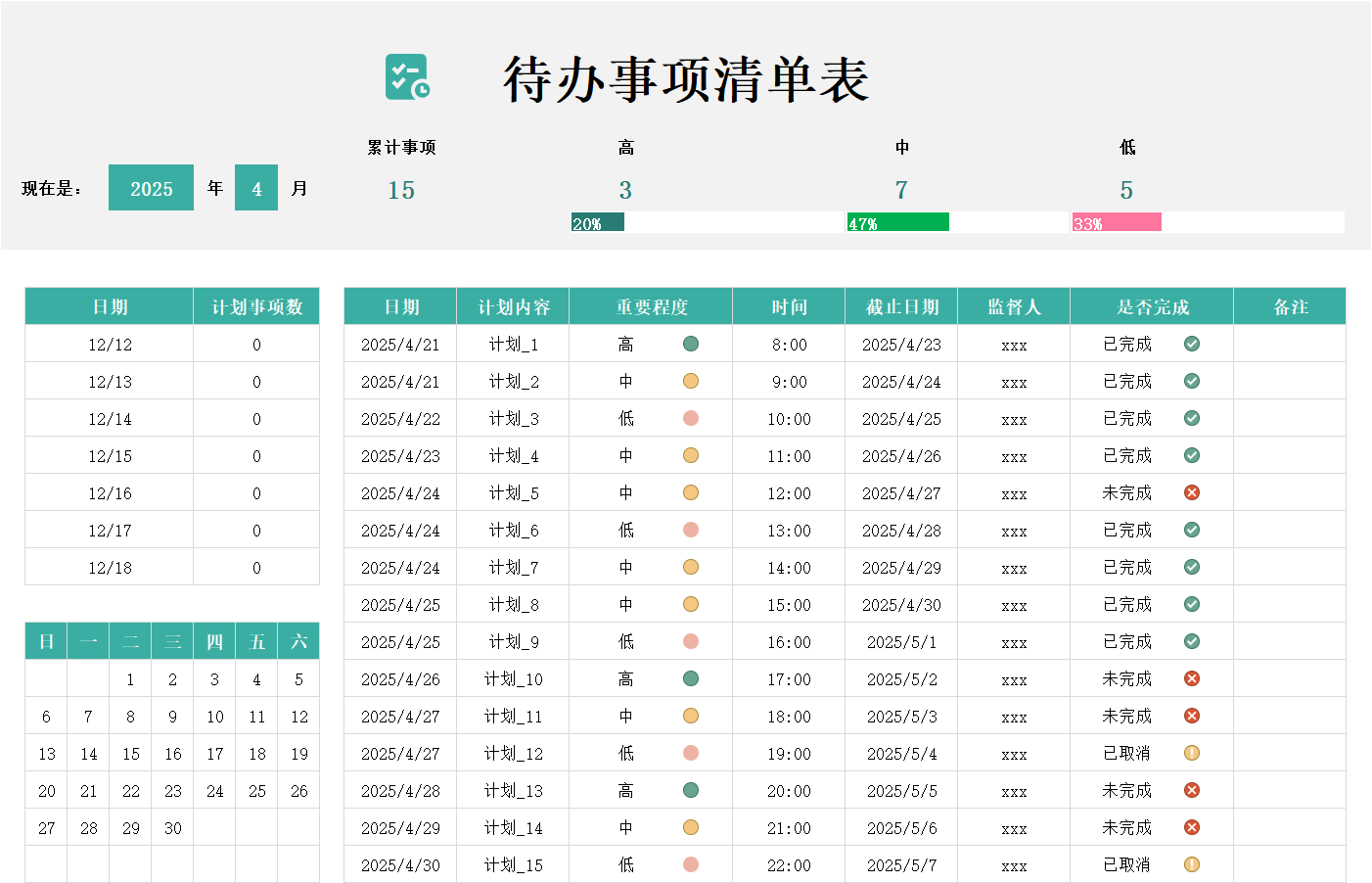Click the red uncompleted icon for 计划_14
The image size is (1372, 883).
tap(1191, 827)
